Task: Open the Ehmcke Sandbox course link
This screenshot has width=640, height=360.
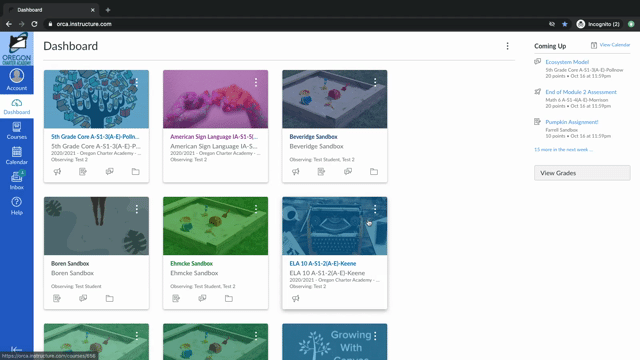Action: 191,264
